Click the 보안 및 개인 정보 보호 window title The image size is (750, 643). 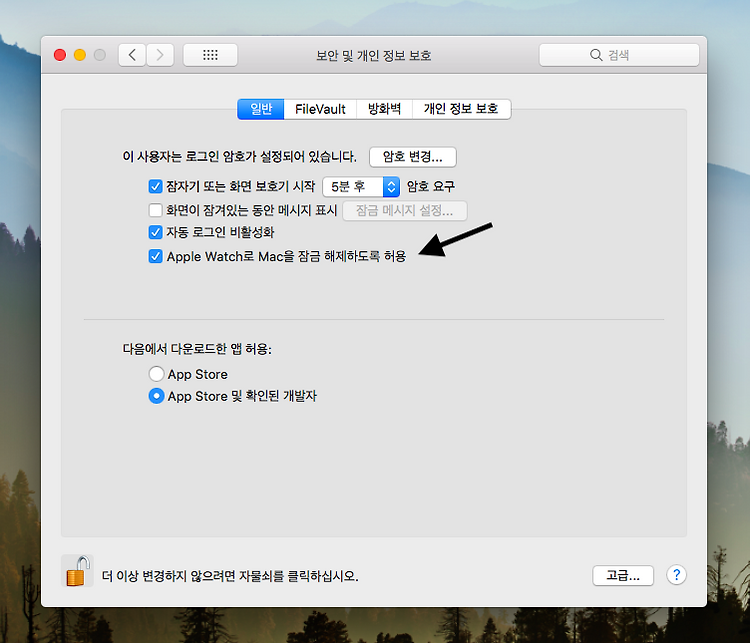(374, 55)
